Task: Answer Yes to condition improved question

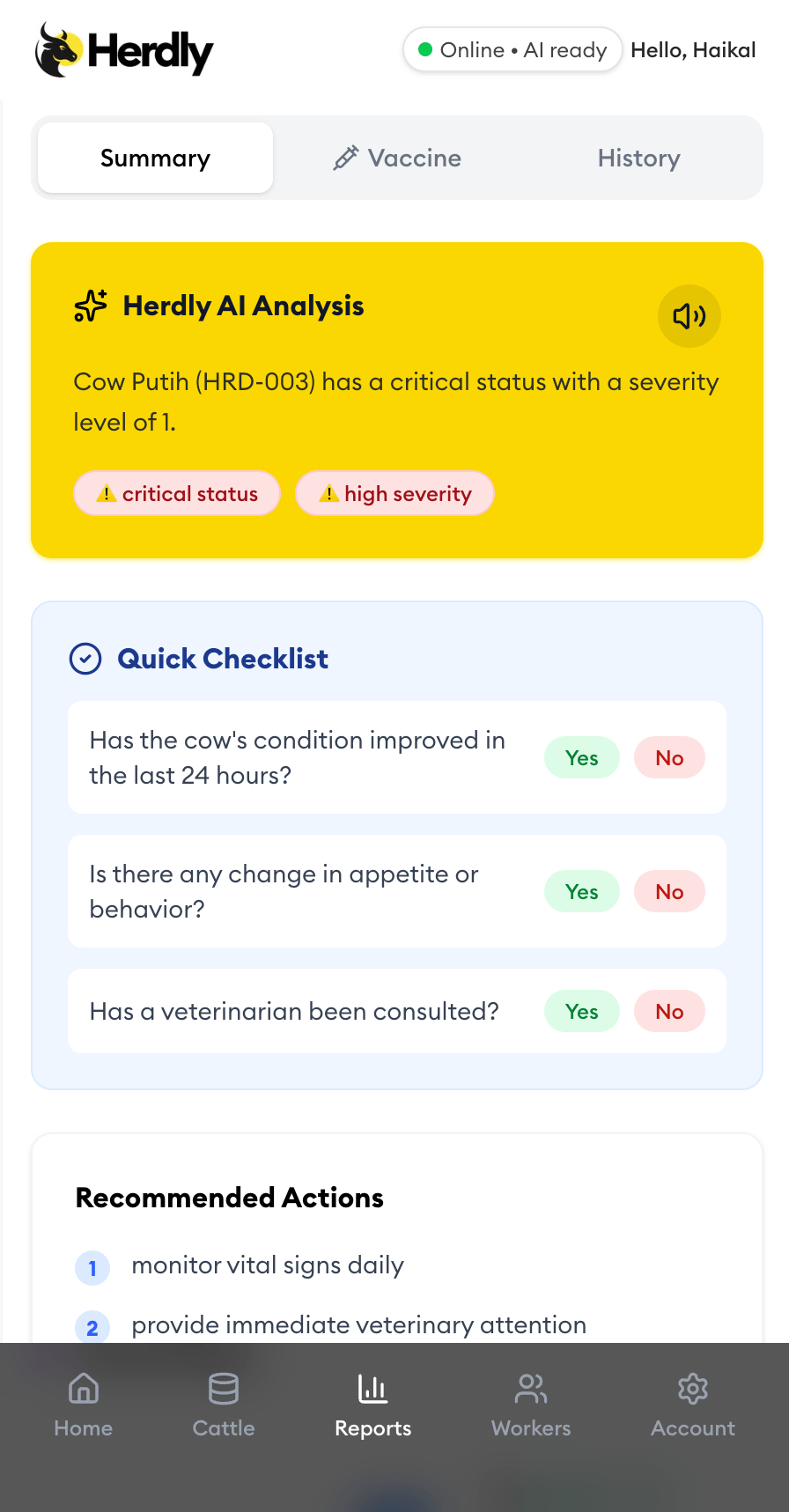Action: (581, 758)
